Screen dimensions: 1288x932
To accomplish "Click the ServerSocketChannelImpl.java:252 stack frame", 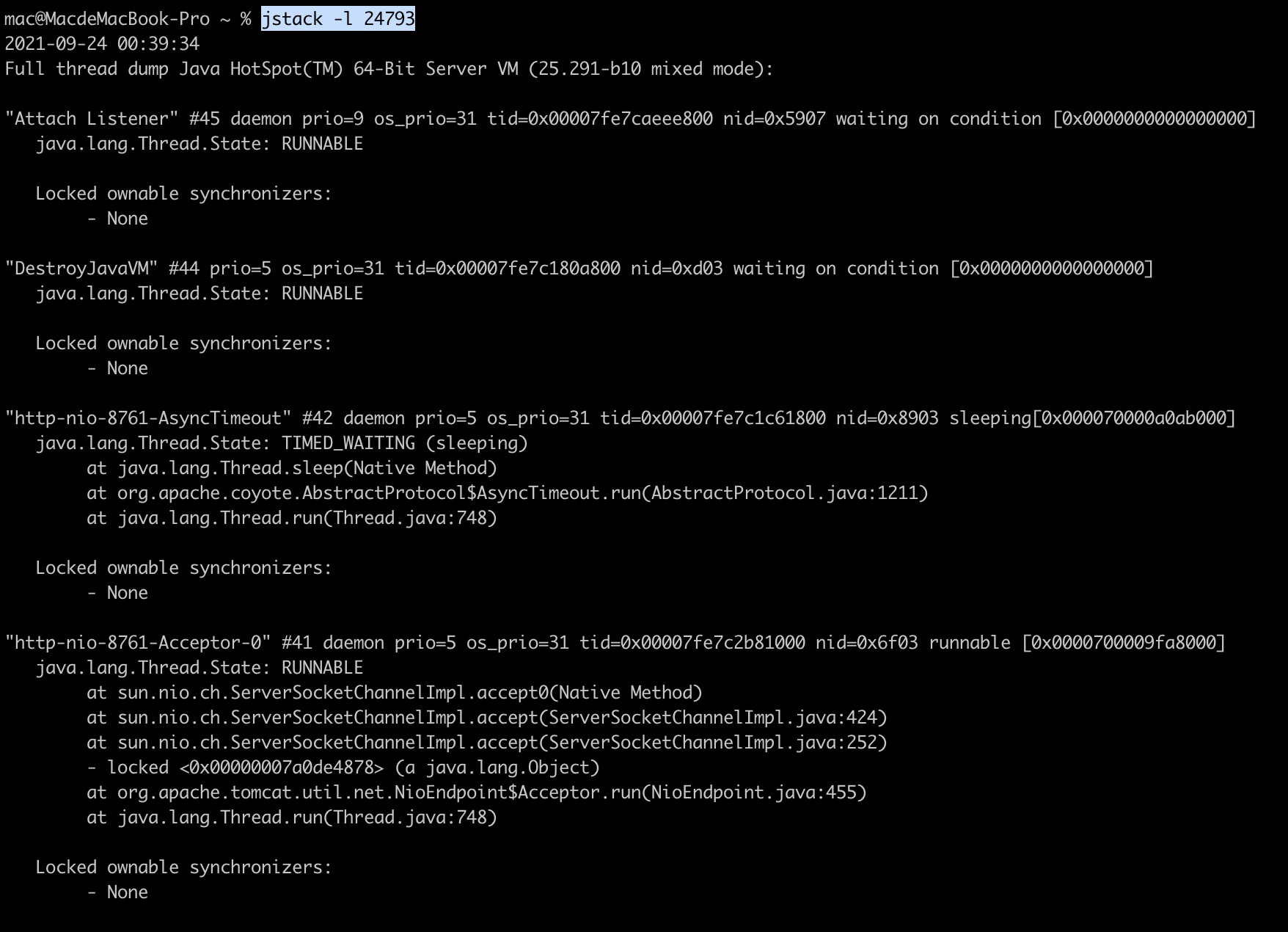I will (x=487, y=742).
